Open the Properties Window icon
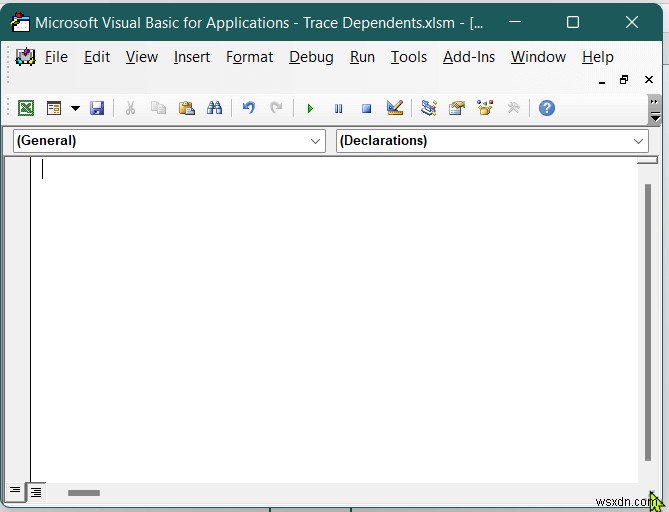669x512 pixels. (x=457, y=108)
